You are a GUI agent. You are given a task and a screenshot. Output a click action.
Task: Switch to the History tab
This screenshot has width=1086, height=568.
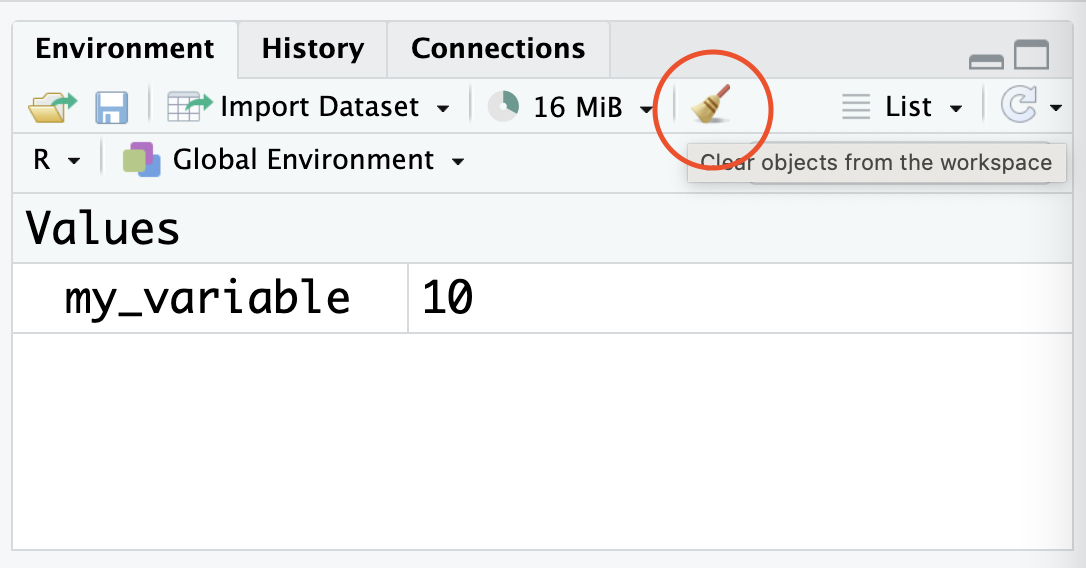[312, 49]
